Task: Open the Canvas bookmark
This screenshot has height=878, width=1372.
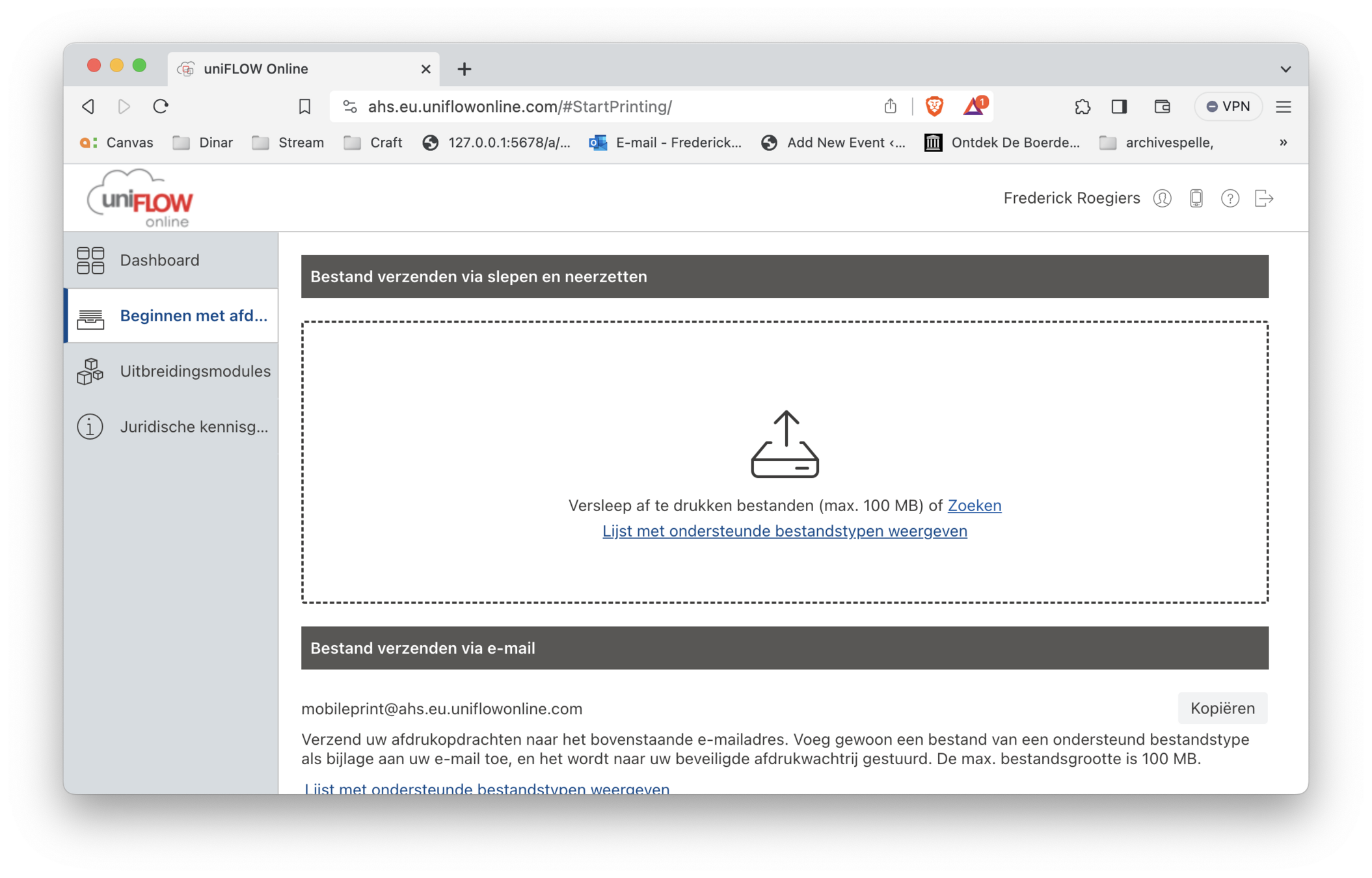Action: (117, 142)
